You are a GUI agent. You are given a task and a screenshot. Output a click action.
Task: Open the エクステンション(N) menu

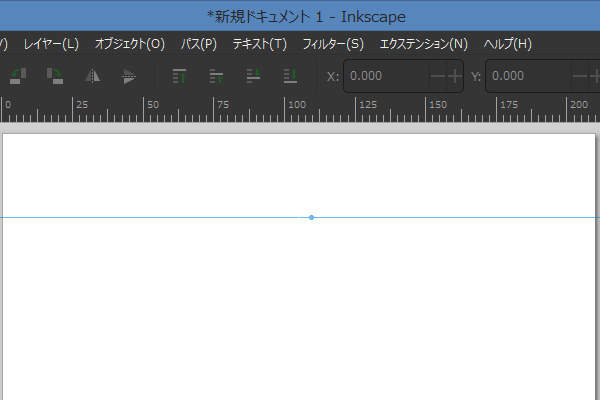click(424, 44)
